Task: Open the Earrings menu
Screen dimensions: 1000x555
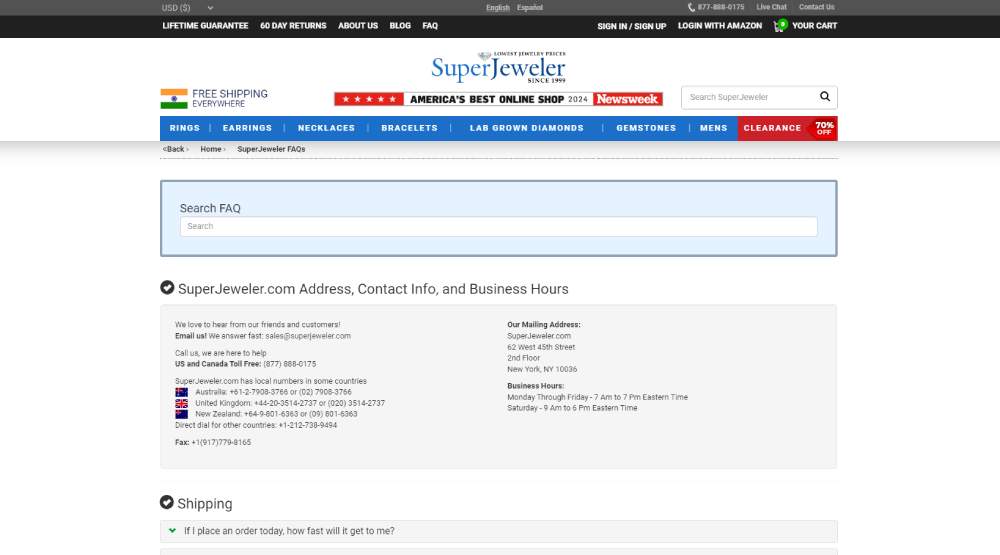Action: point(247,128)
